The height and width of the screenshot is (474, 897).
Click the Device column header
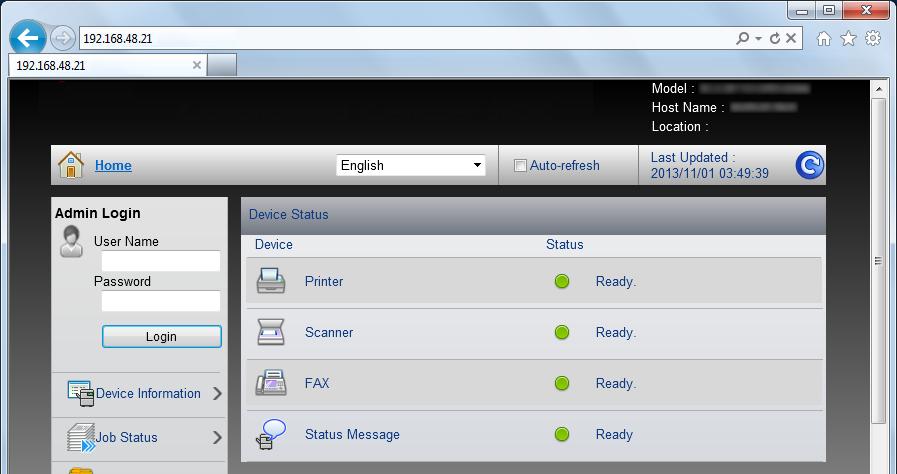coord(273,245)
